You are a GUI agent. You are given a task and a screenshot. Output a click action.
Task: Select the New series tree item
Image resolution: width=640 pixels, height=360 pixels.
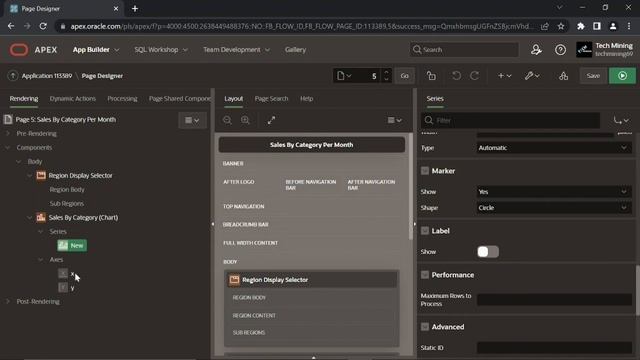point(72,245)
